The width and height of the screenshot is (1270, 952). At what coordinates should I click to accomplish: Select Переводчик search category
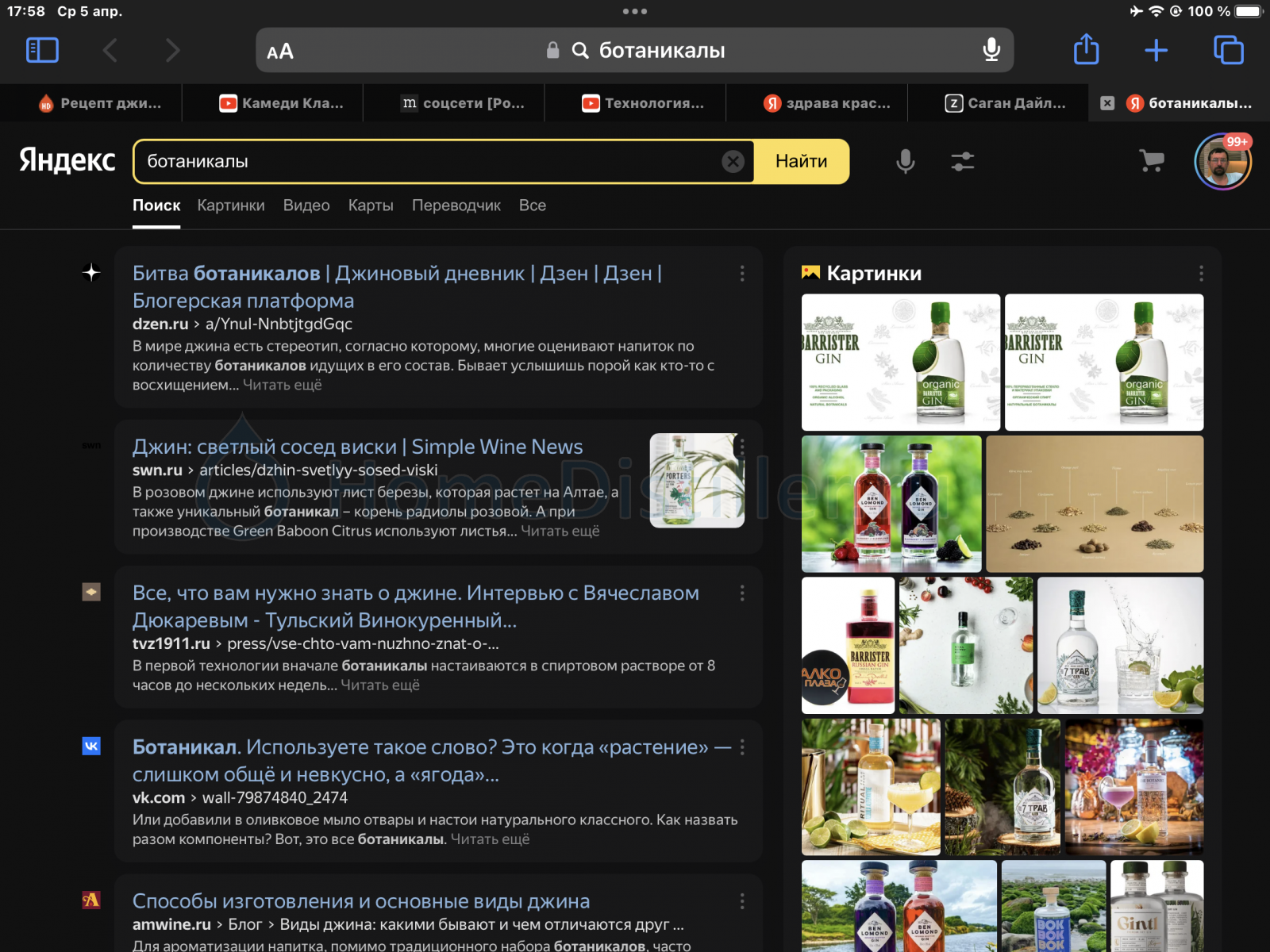(x=456, y=205)
